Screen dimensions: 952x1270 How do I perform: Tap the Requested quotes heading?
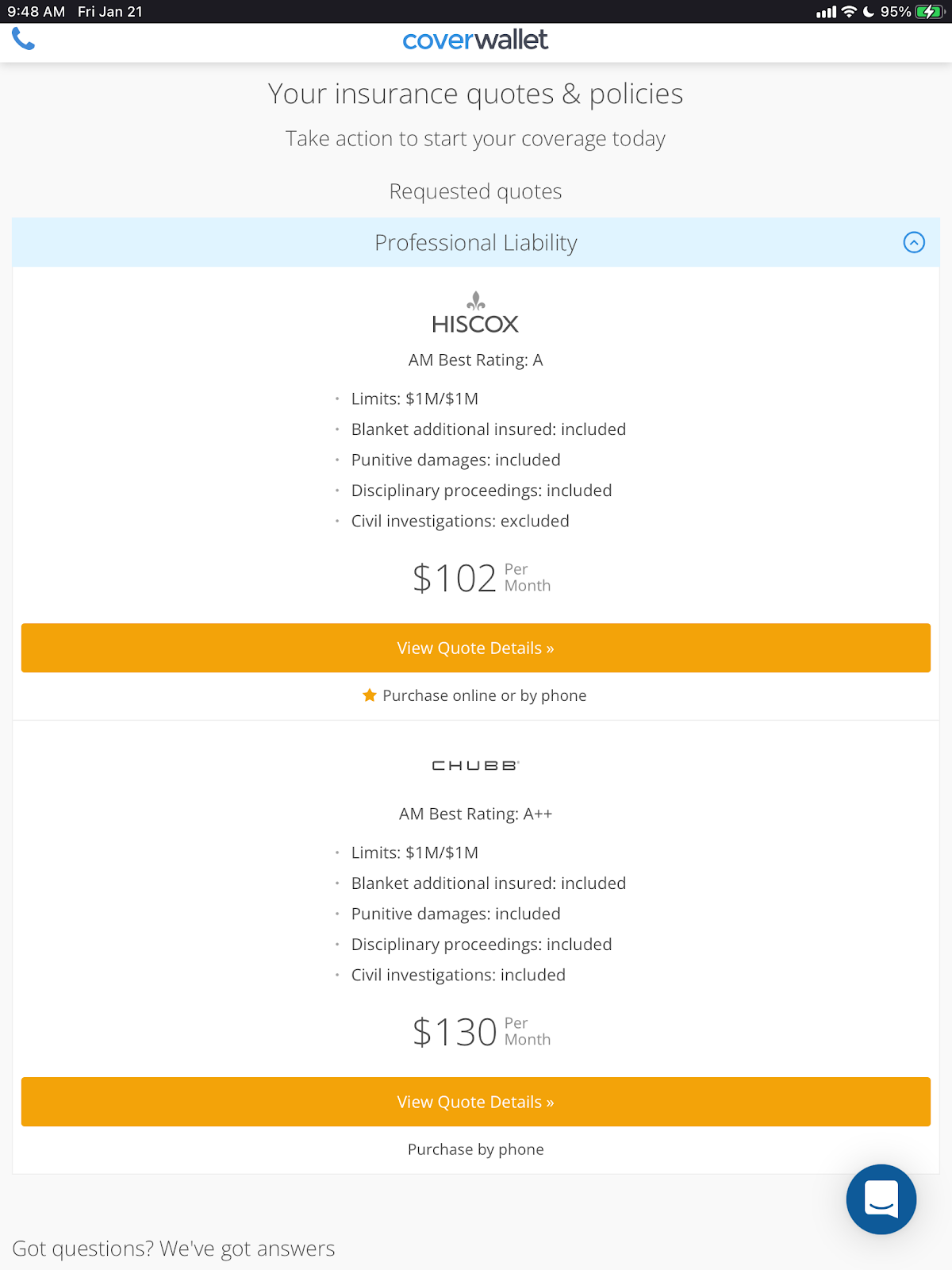pyautogui.click(x=475, y=191)
